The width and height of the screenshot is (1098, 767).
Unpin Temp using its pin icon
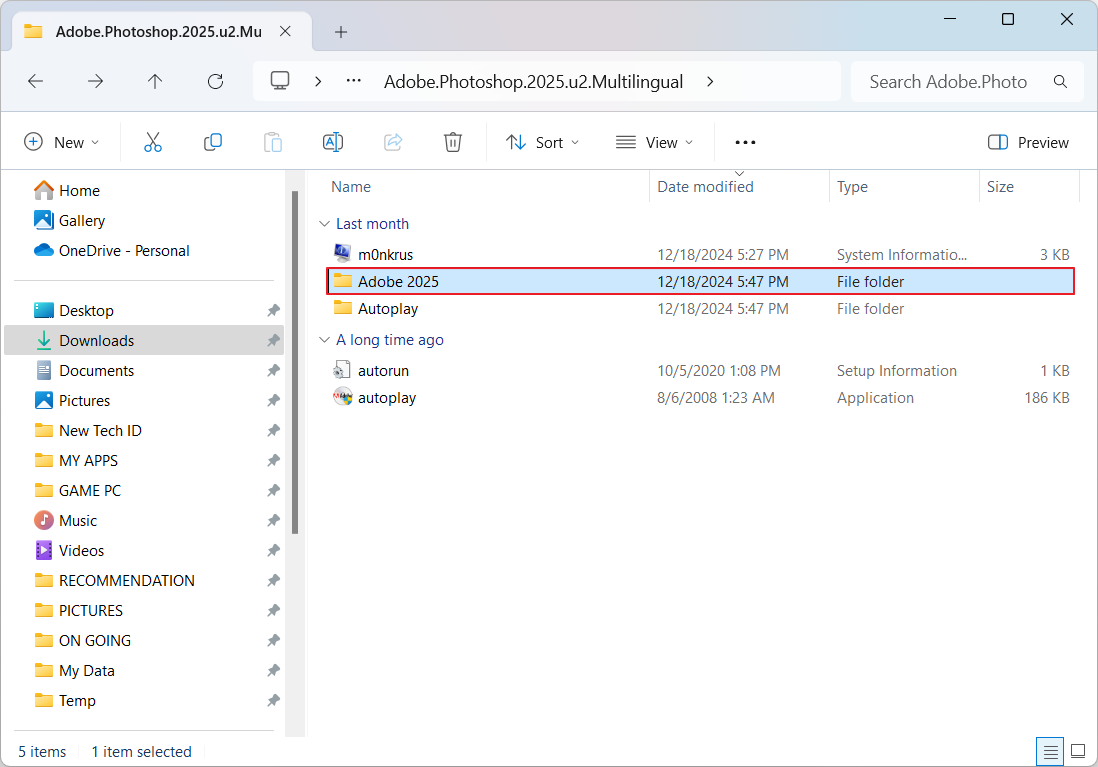point(273,700)
